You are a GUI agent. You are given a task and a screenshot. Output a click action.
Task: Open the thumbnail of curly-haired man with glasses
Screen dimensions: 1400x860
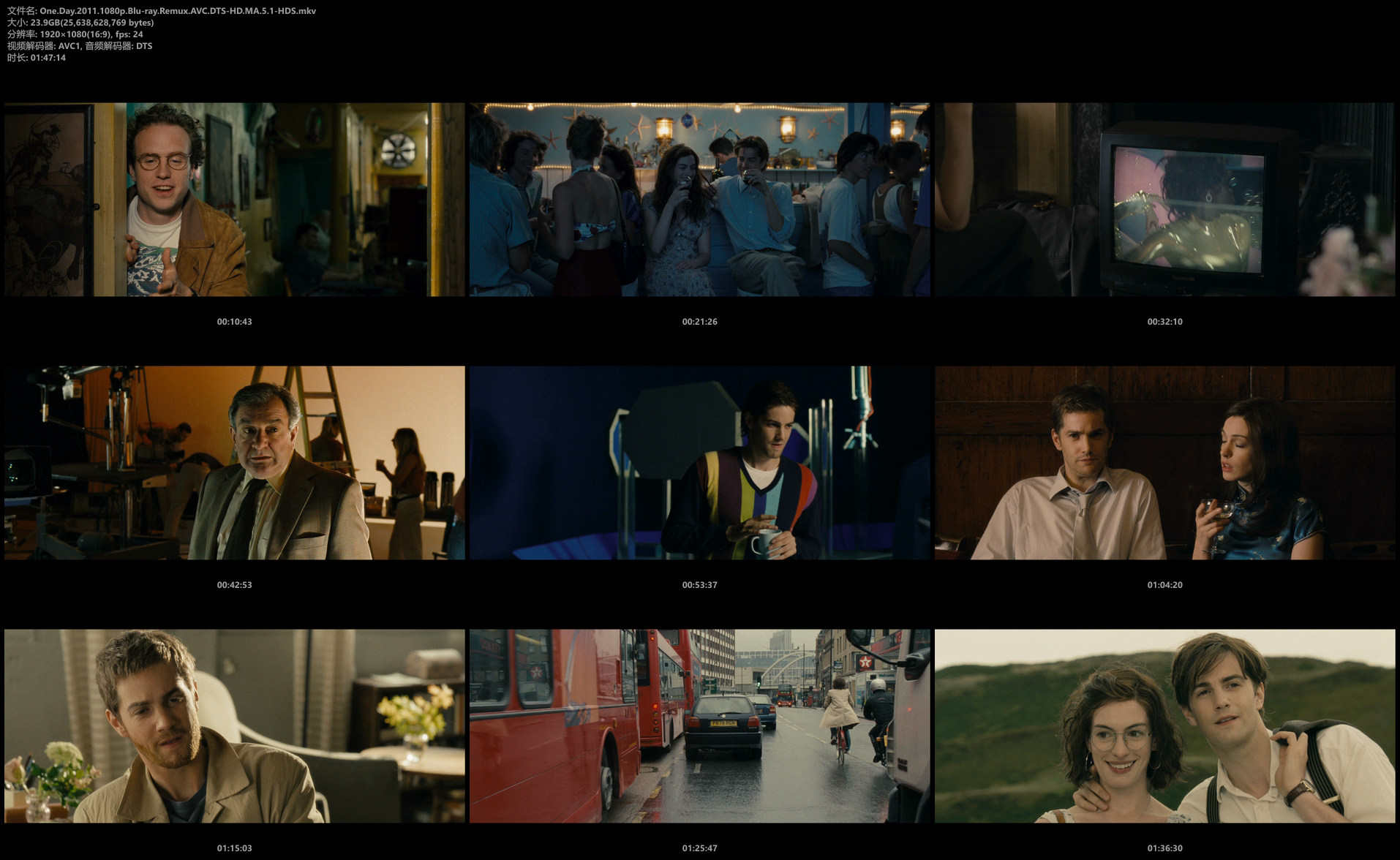click(234, 199)
